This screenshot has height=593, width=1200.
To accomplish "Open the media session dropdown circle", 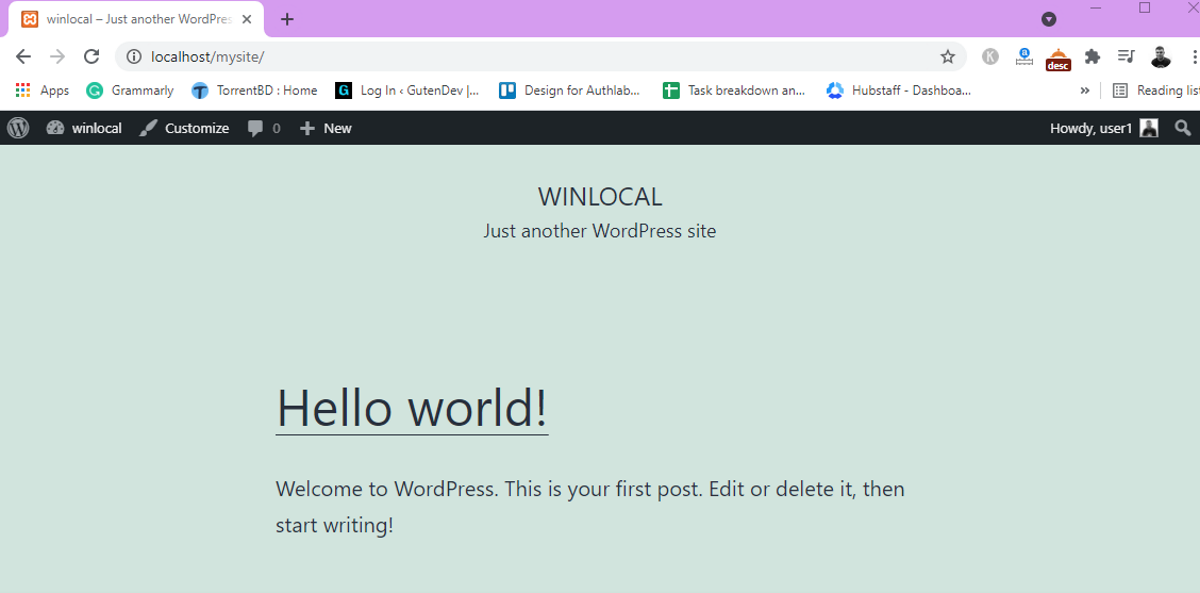I will (1049, 18).
